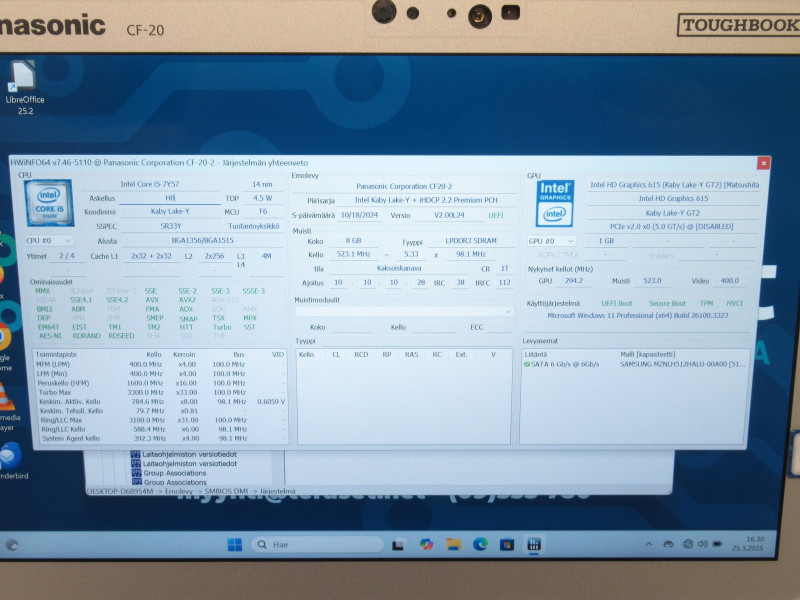Show hidden system tray icons chevron
The height and width of the screenshot is (600, 800).
click(x=648, y=544)
